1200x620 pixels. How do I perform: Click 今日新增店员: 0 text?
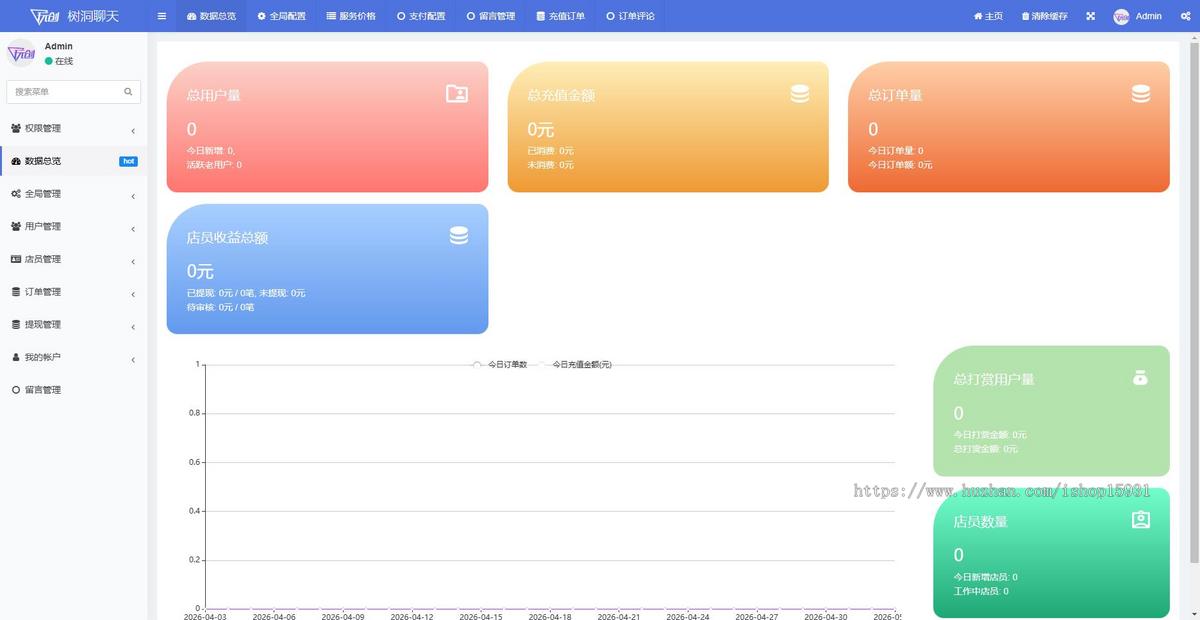pos(986,577)
